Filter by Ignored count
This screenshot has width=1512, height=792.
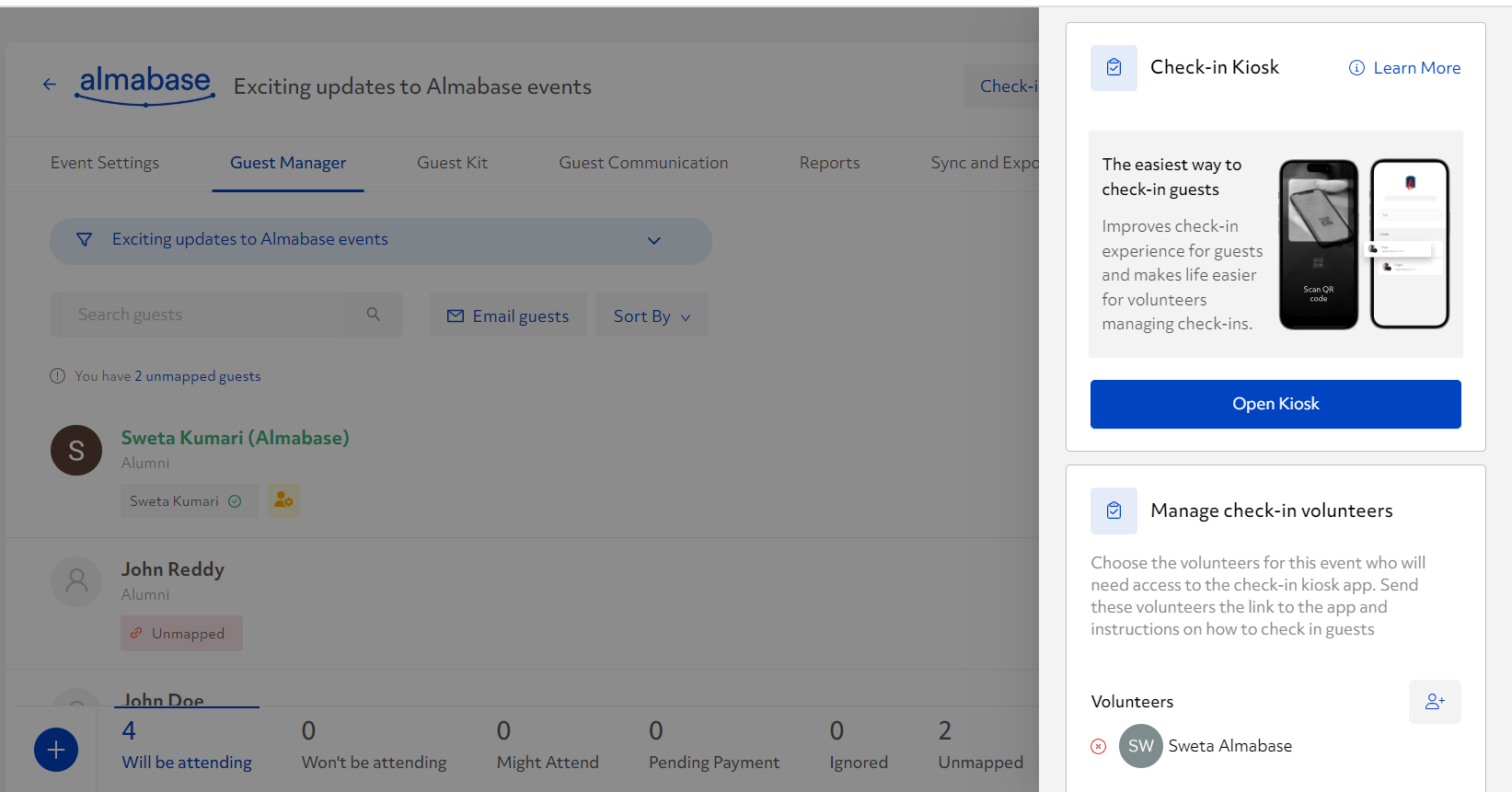[x=859, y=747]
